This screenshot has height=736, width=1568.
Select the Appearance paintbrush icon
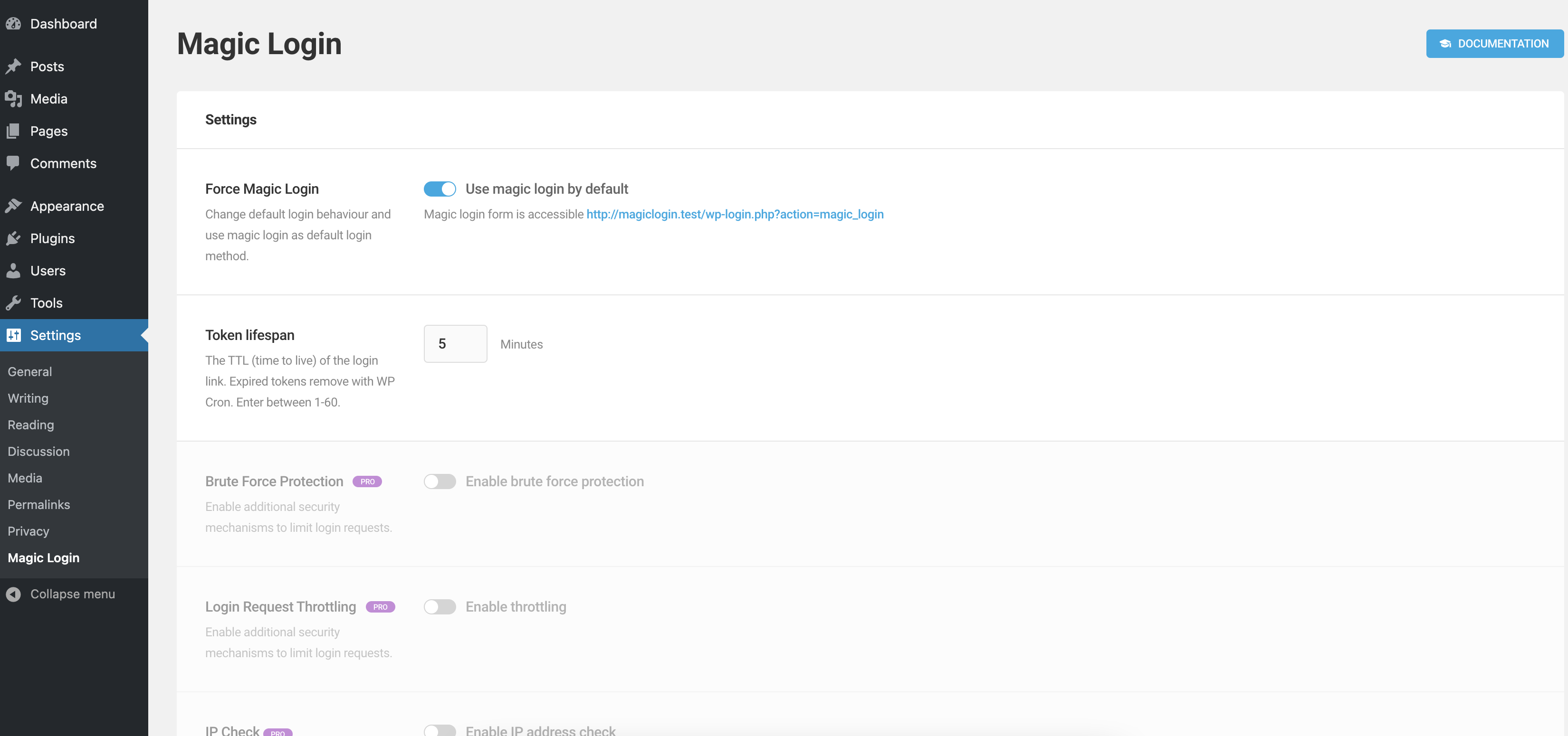point(13,206)
